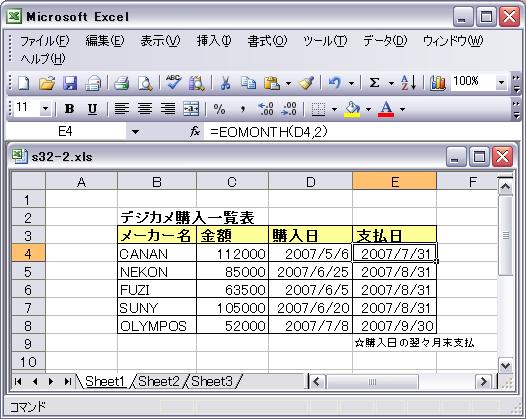Viewport: 526px width, 419px height.
Task: Go to the last sheet tab
Action: point(68,382)
